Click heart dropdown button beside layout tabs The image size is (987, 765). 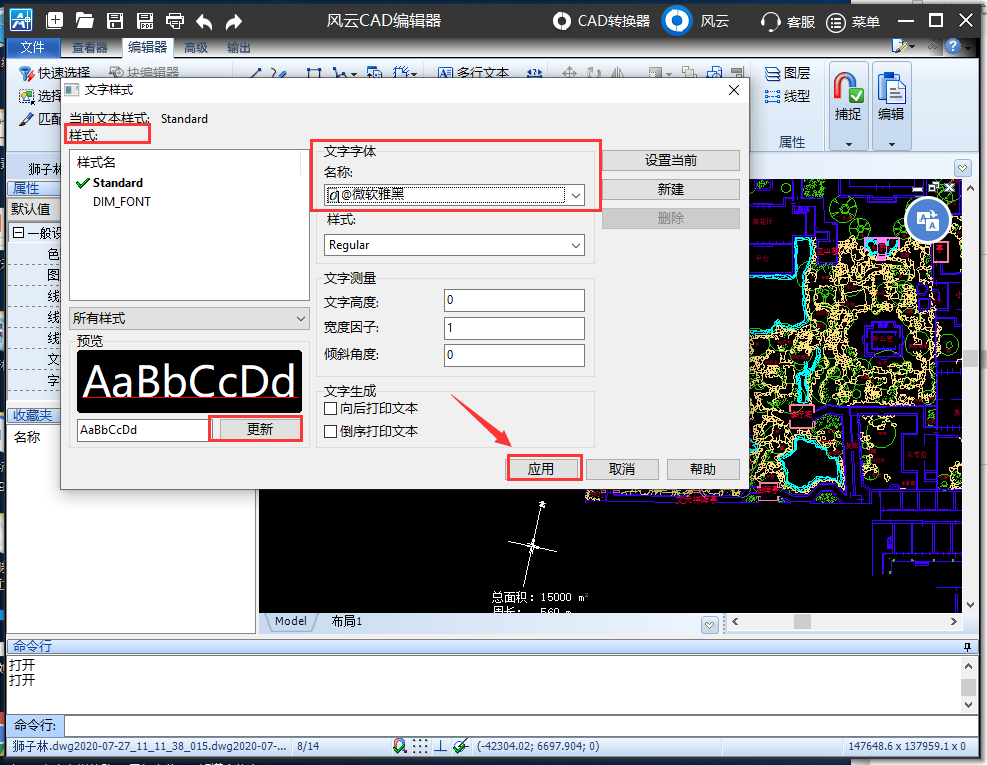[x=710, y=625]
